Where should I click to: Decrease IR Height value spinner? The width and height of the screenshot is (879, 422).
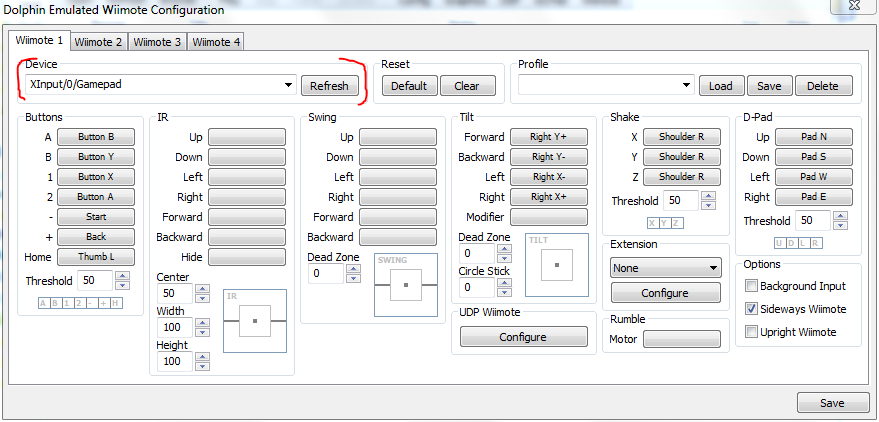pos(202,366)
